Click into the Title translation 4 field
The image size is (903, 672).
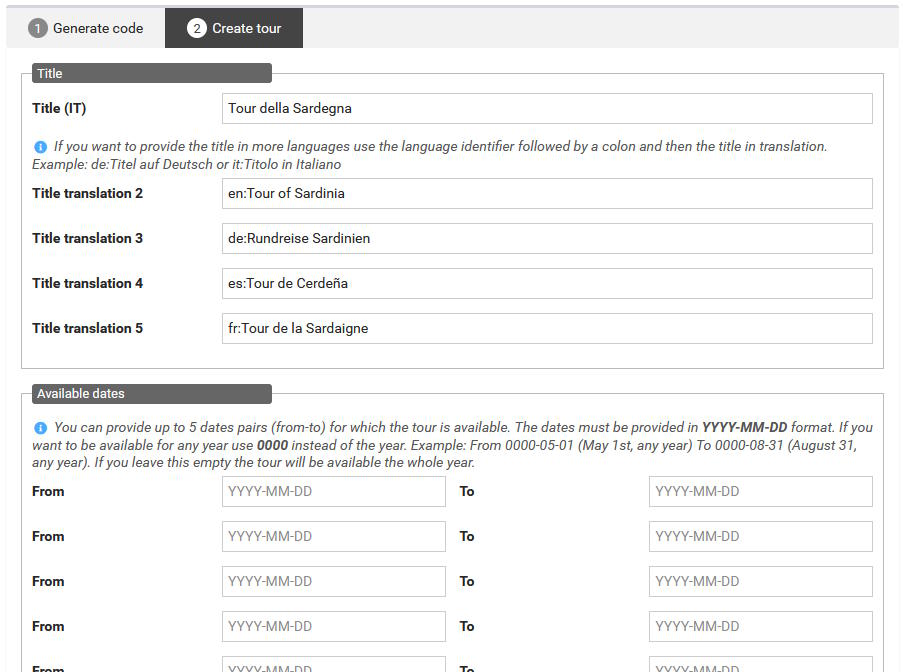pos(546,284)
